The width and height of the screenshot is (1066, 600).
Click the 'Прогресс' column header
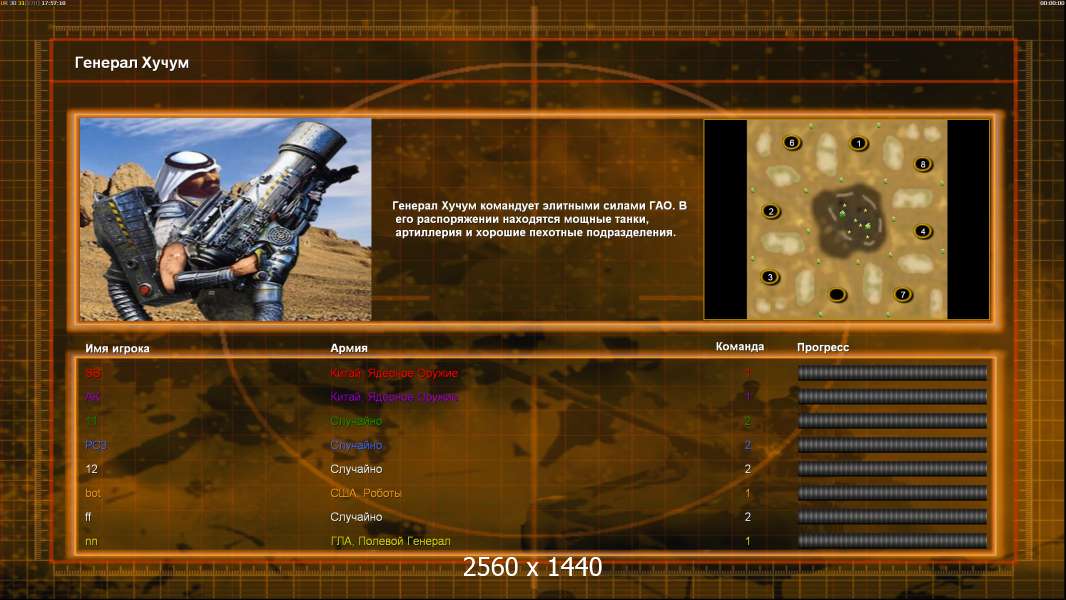point(823,347)
